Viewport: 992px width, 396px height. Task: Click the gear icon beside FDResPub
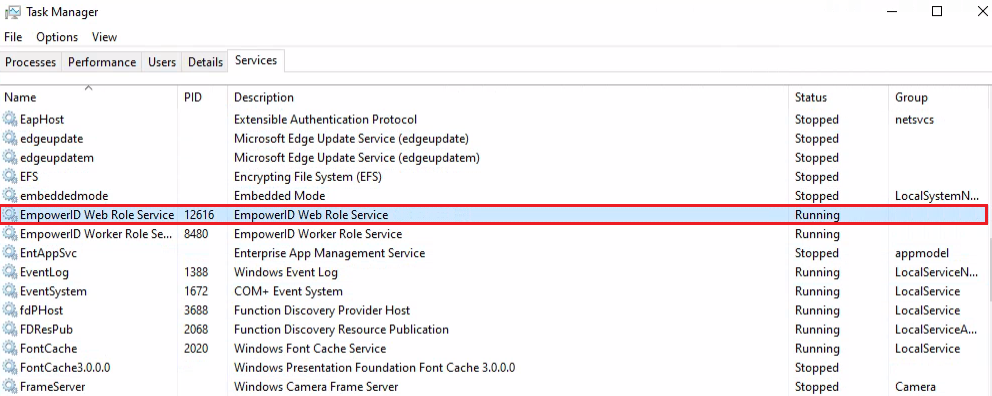point(10,330)
